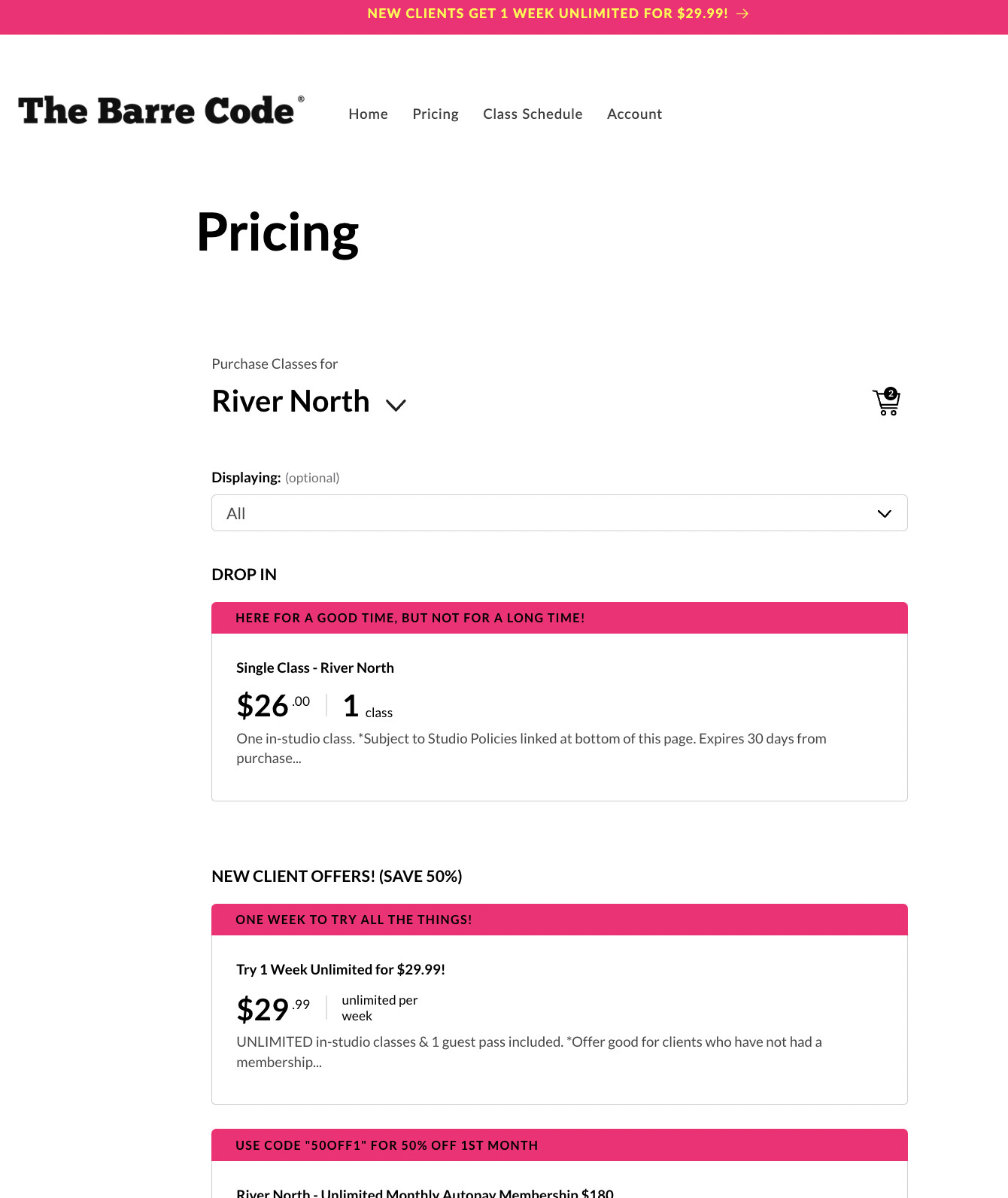Click the River North location heading
The width and height of the screenshot is (1008, 1198).
click(x=290, y=401)
